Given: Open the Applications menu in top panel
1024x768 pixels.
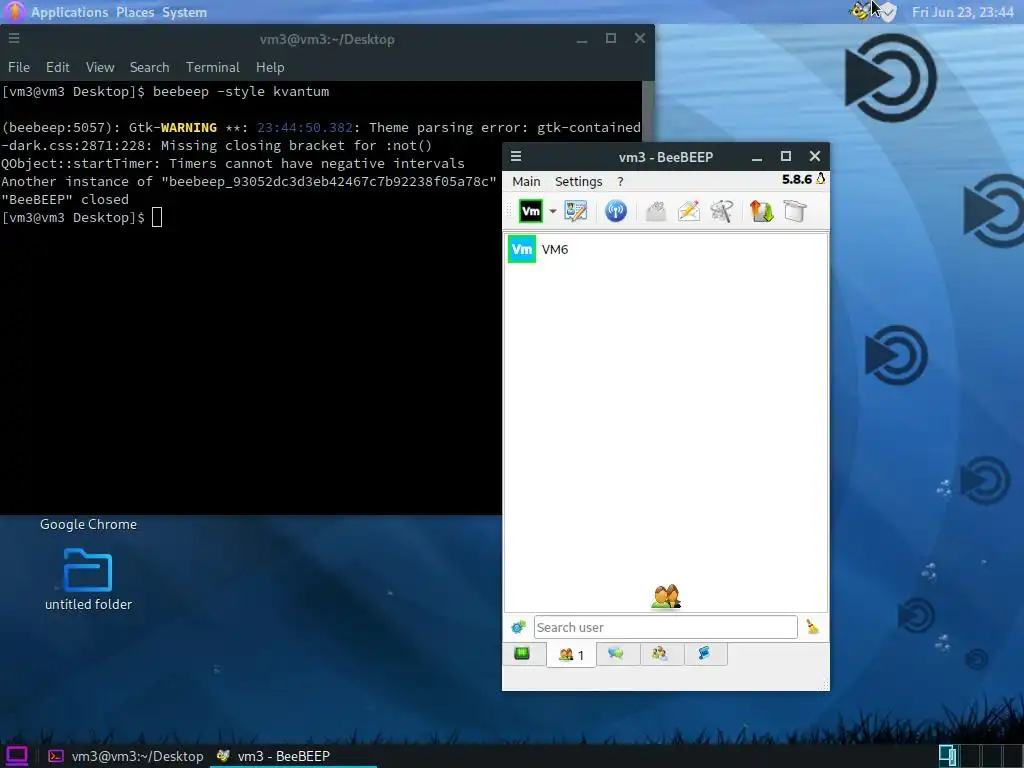Looking at the screenshot, I should (69, 12).
